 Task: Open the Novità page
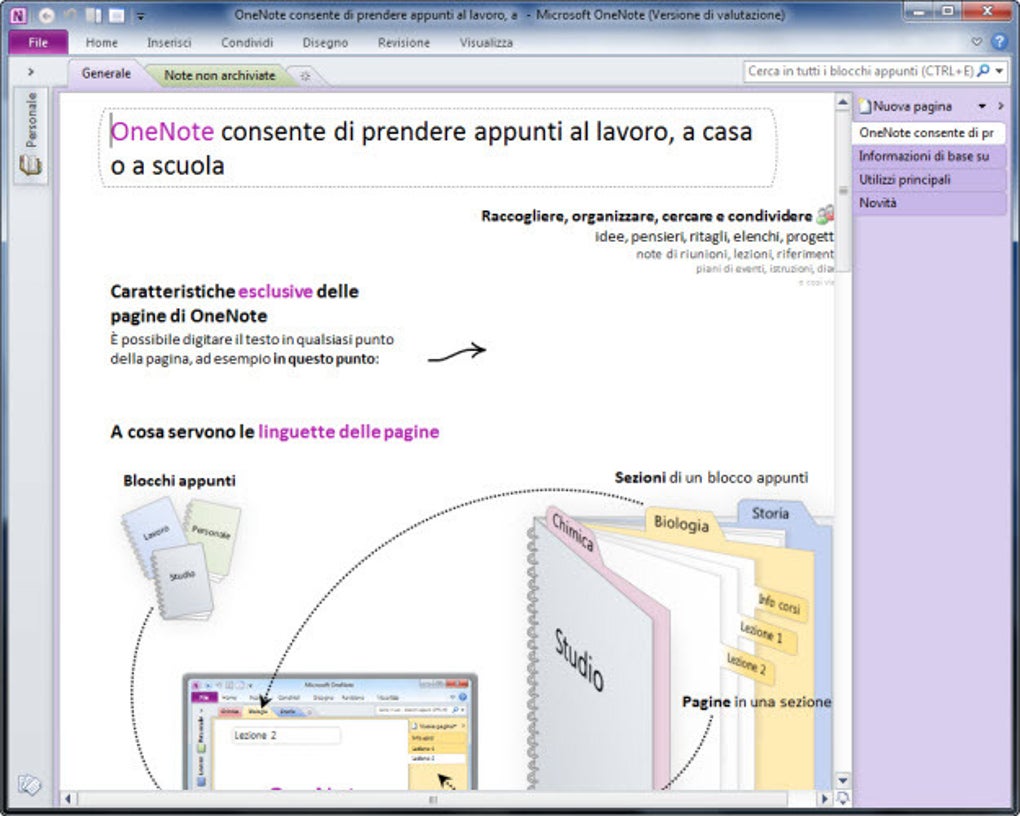[x=929, y=203]
